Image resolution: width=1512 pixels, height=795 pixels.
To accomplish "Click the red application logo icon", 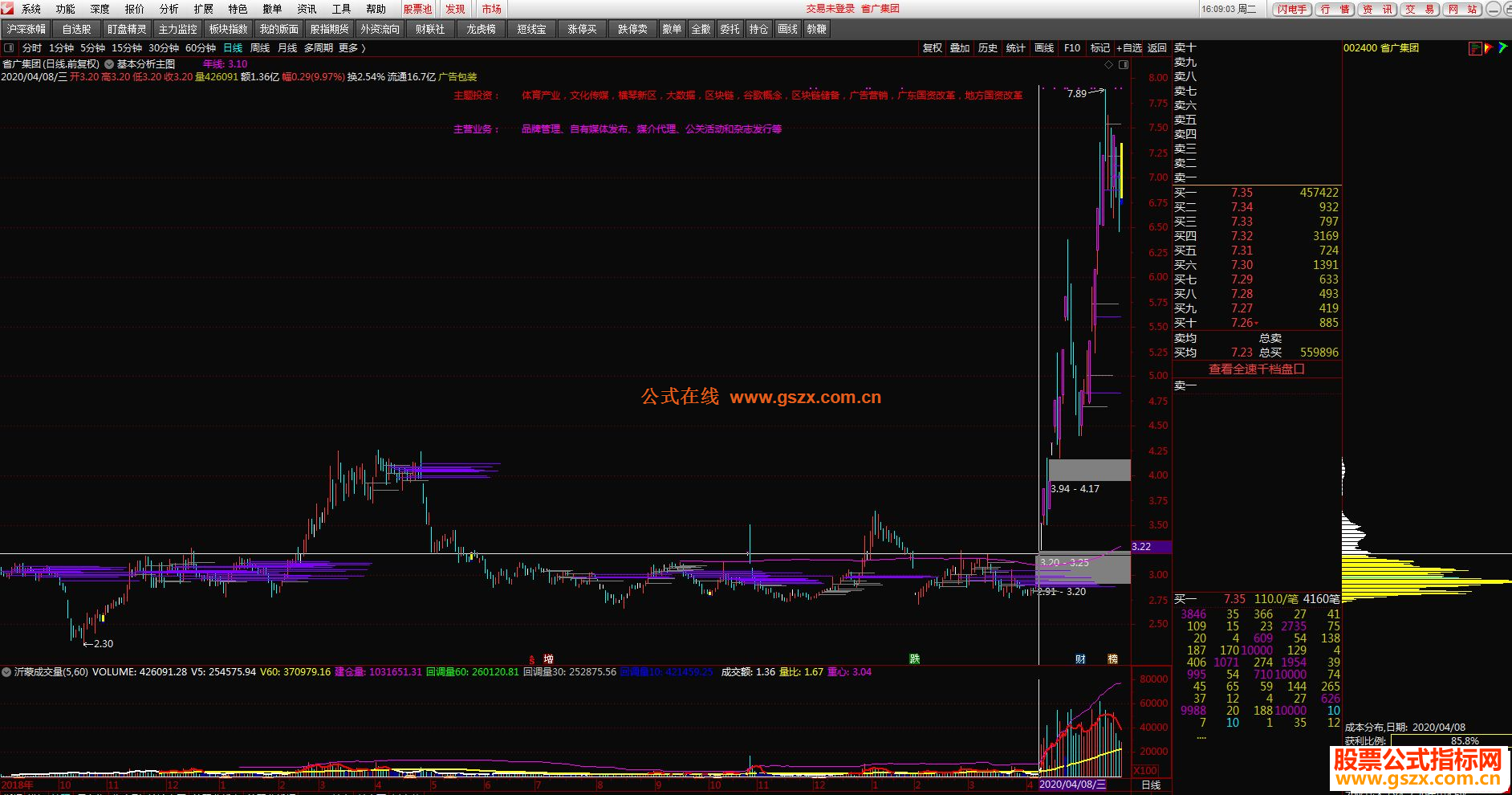I will 7,8.
